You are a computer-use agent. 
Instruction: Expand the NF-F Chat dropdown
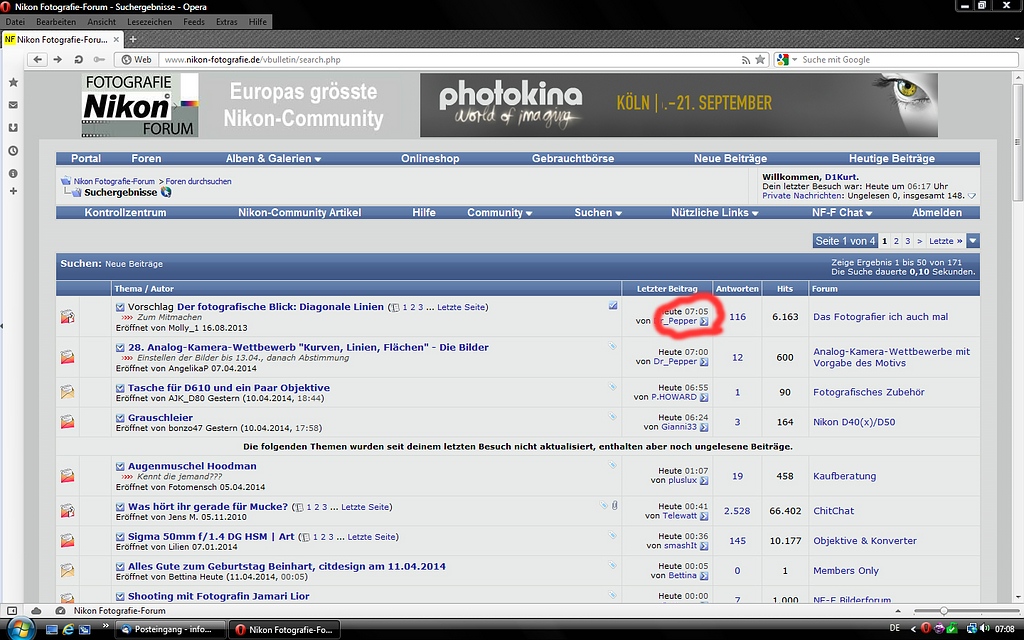click(842, 213)
